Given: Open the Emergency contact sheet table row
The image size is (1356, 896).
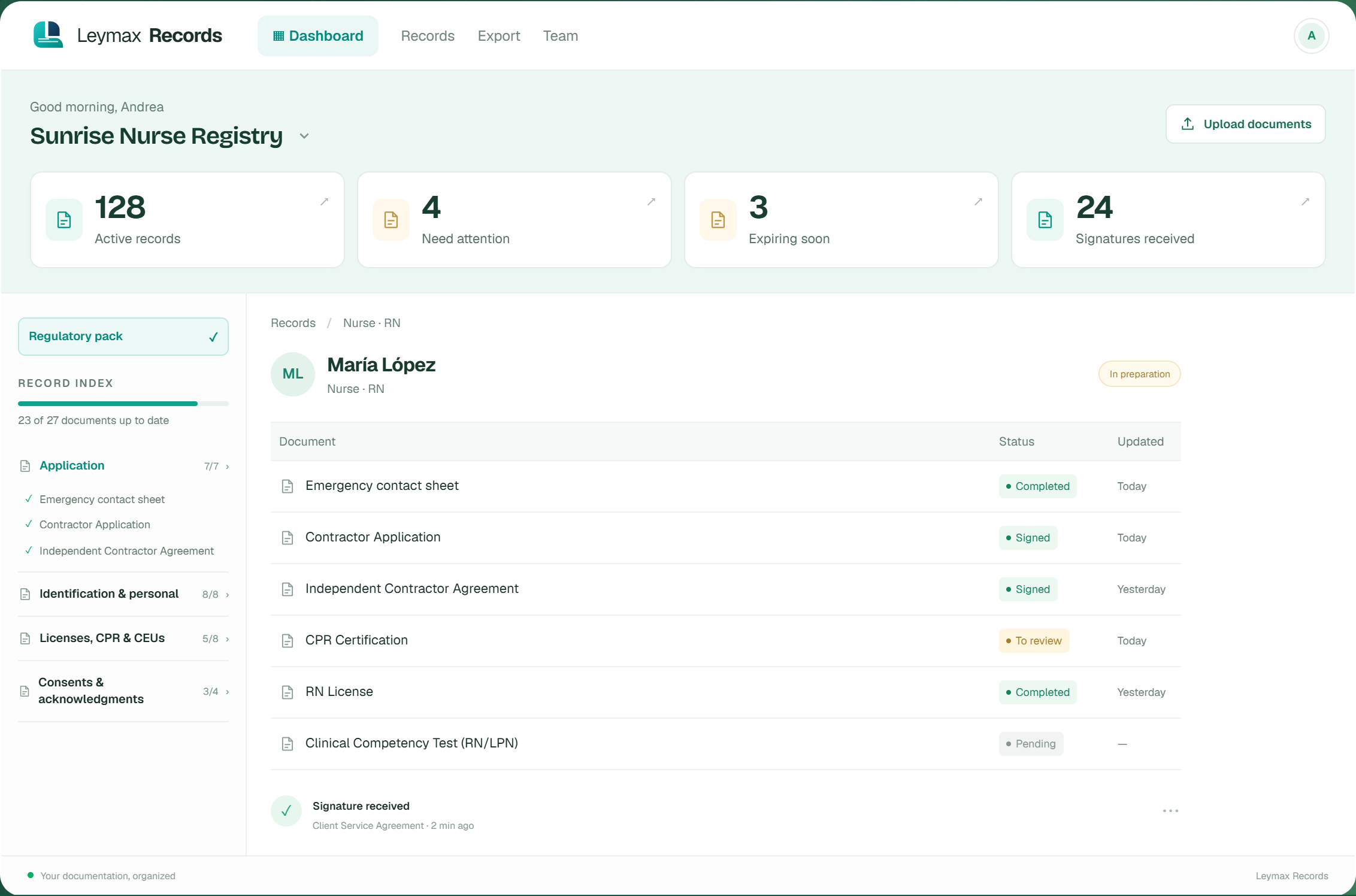Looking at the screenshot, I should click(x=725, y=486).
